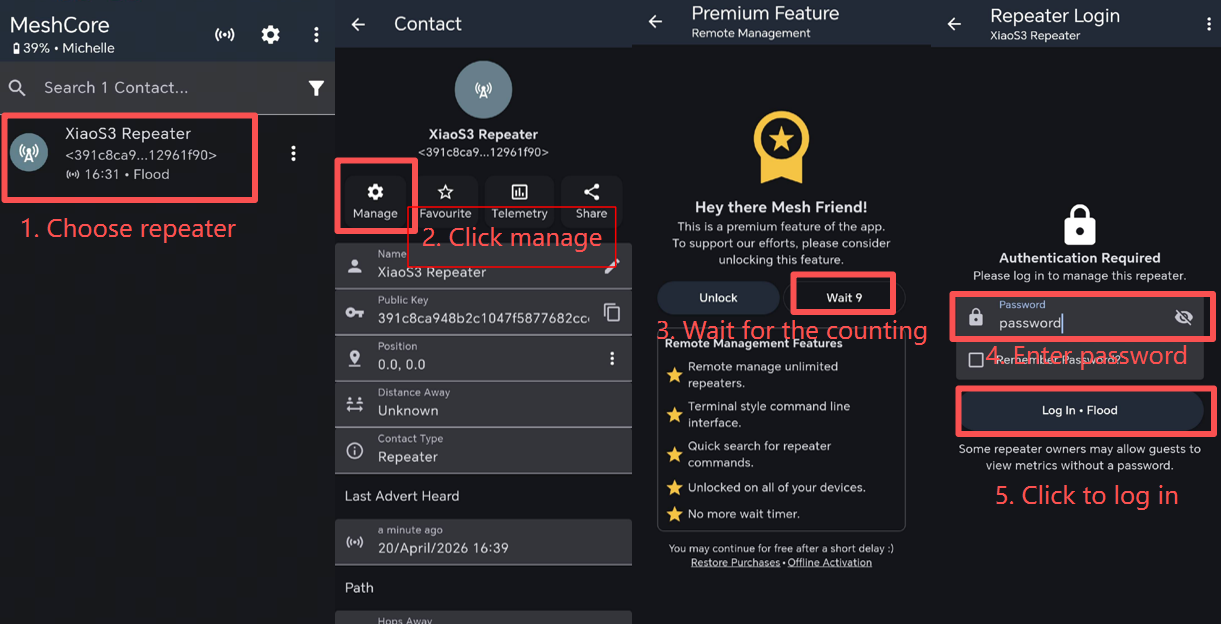Open MeshCore header overflow menu
Viewport: 1221px width, 624px height.
tap(316, 35)
